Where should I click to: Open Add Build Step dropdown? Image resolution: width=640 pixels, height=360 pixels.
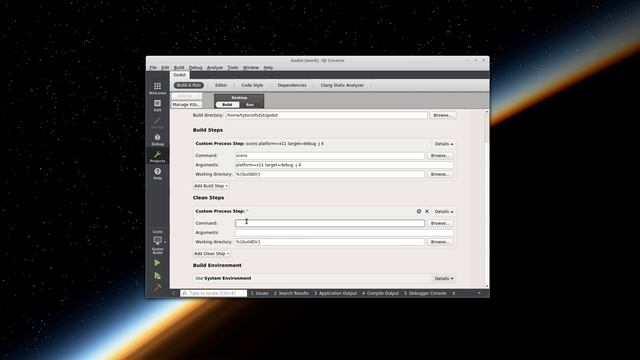coord(211,186)
